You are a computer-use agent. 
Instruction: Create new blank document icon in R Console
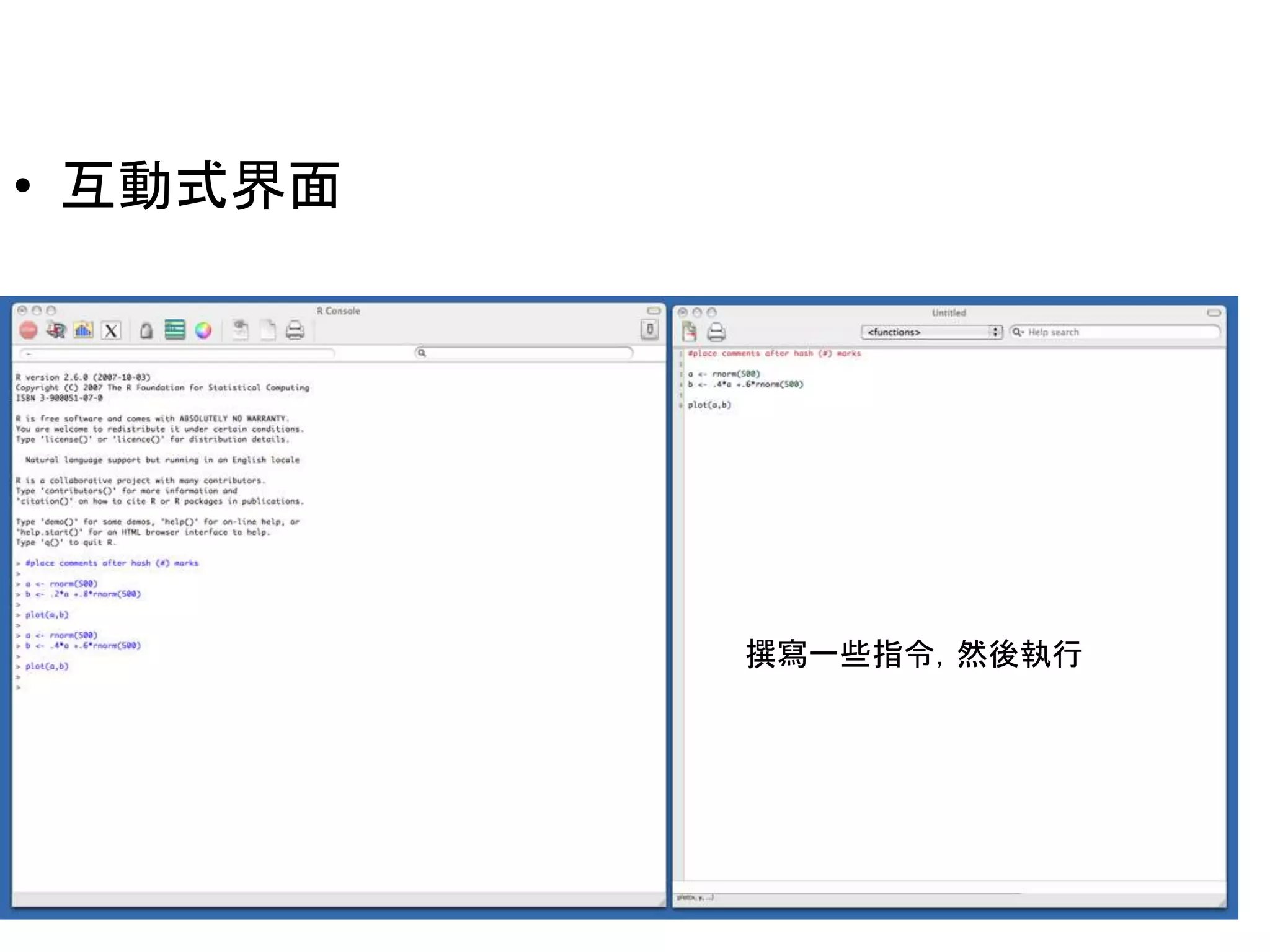pyautogui.click(x=268, y=330)
